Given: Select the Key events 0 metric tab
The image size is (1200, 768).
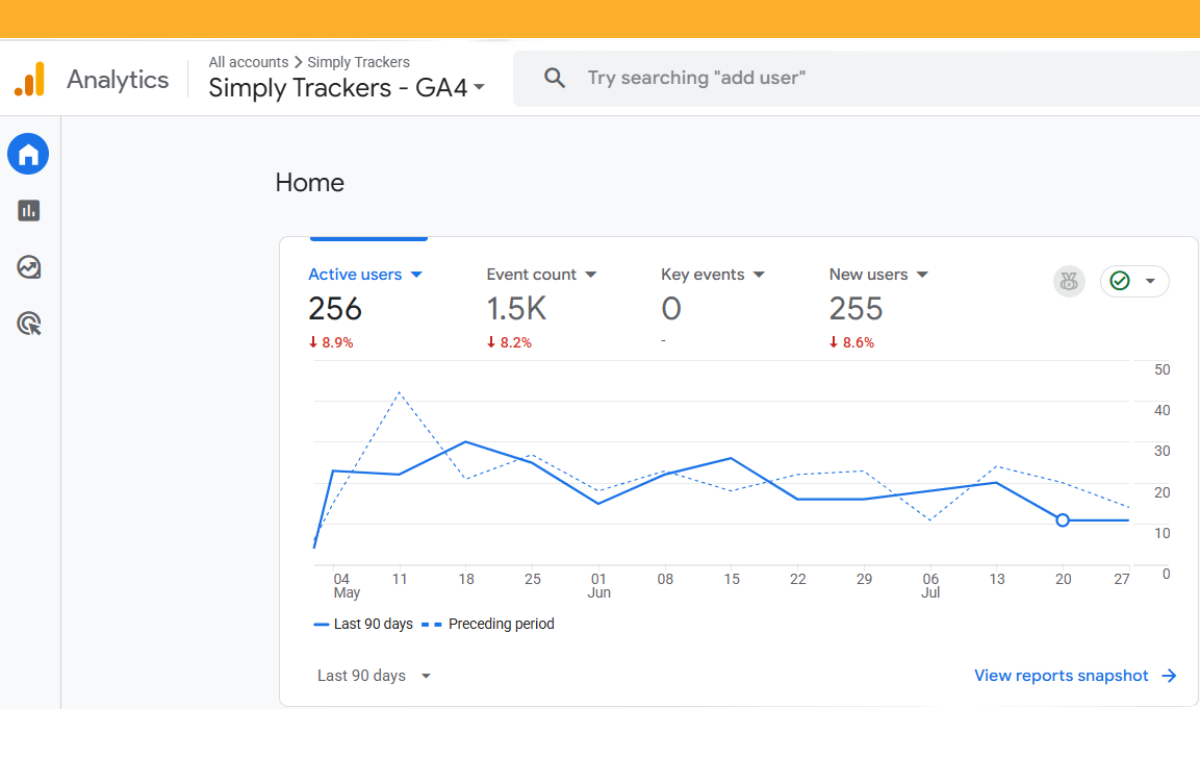Looking at the screenshot, I should [x=713, y=308].
